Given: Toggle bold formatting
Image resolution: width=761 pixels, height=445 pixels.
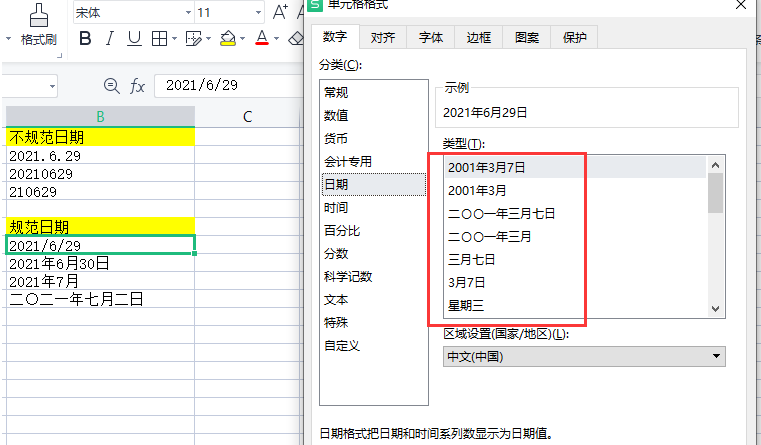Looking at the screenshot, I should (85, 38).
